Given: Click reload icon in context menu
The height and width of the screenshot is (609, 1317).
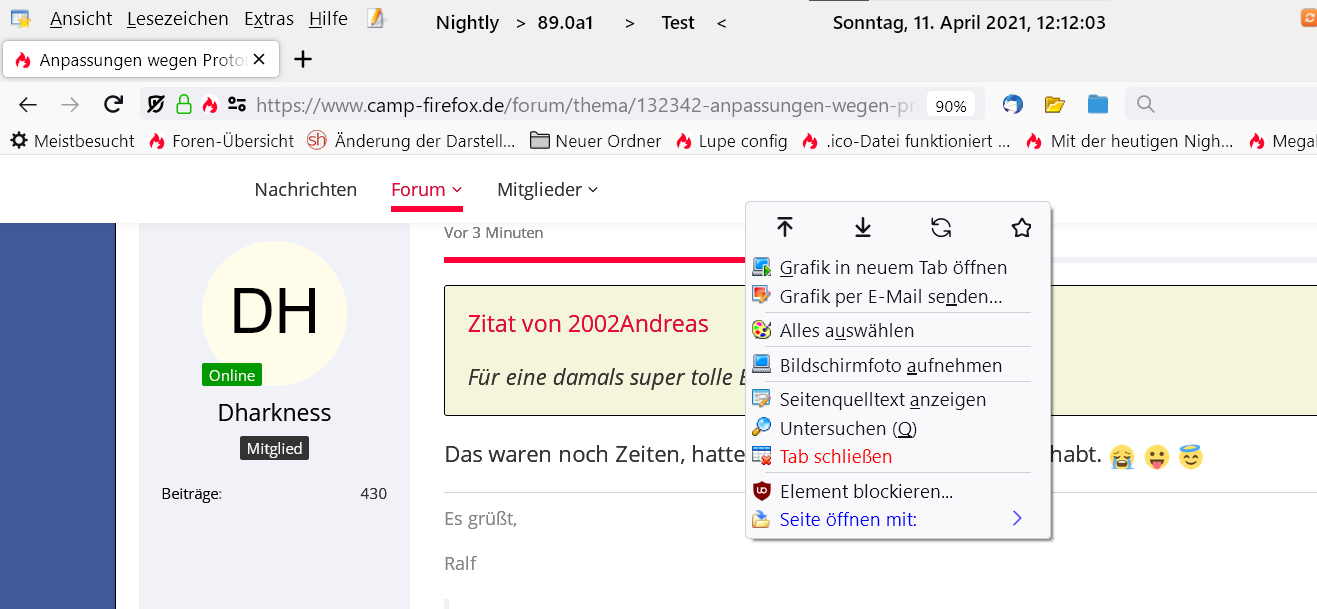Looking at the screenshot, I should [x=941, y=228].
